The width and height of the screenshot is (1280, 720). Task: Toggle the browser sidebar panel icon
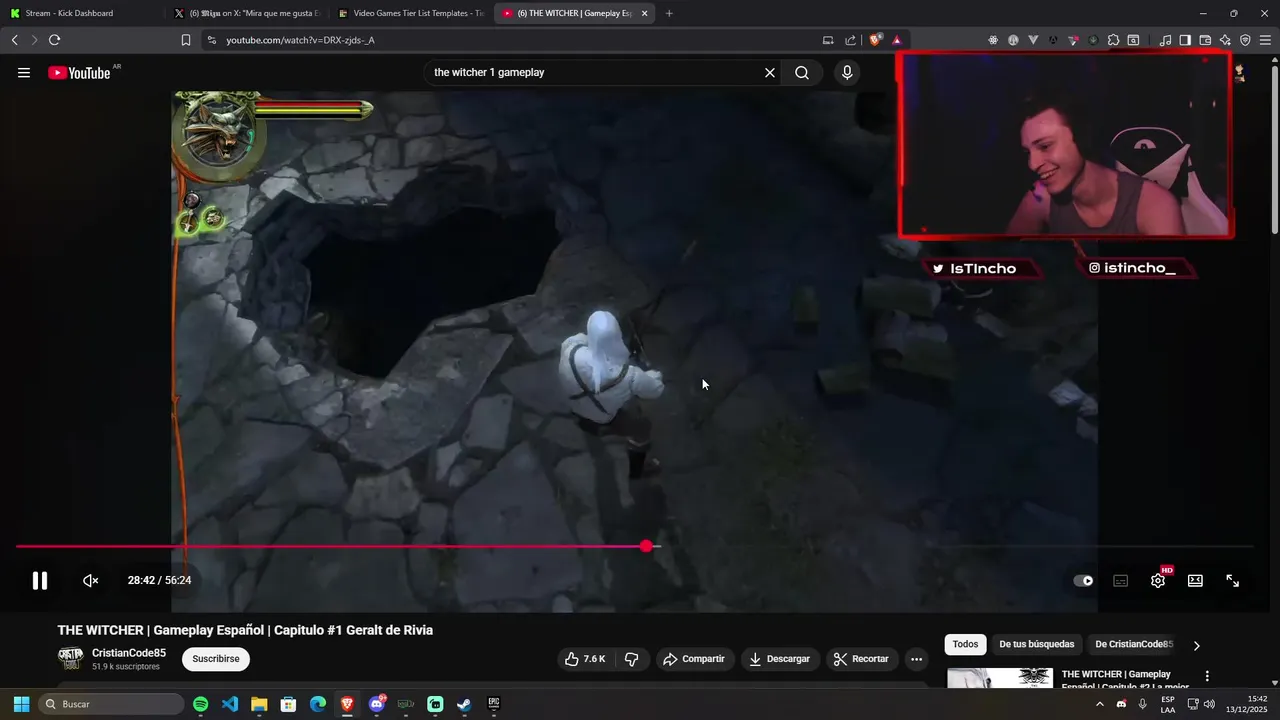[1185, 40]
